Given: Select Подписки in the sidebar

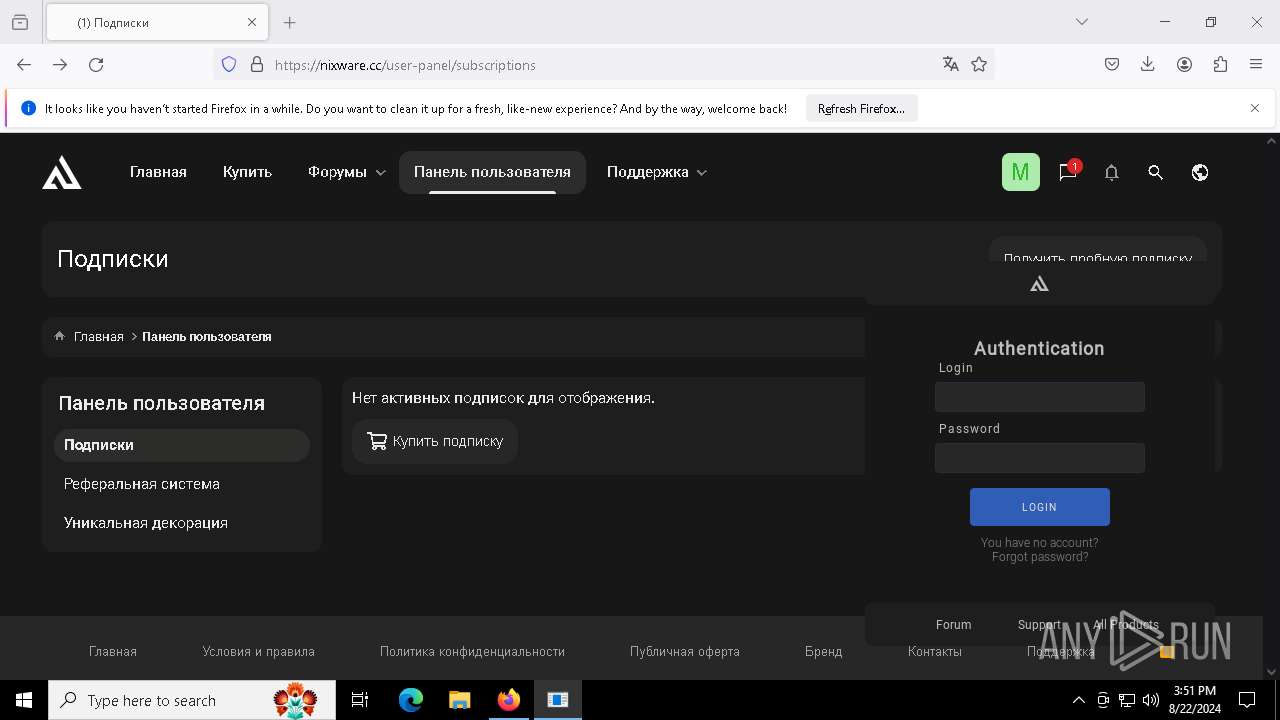Looking at the screenshot, I should tap(182, 445).
